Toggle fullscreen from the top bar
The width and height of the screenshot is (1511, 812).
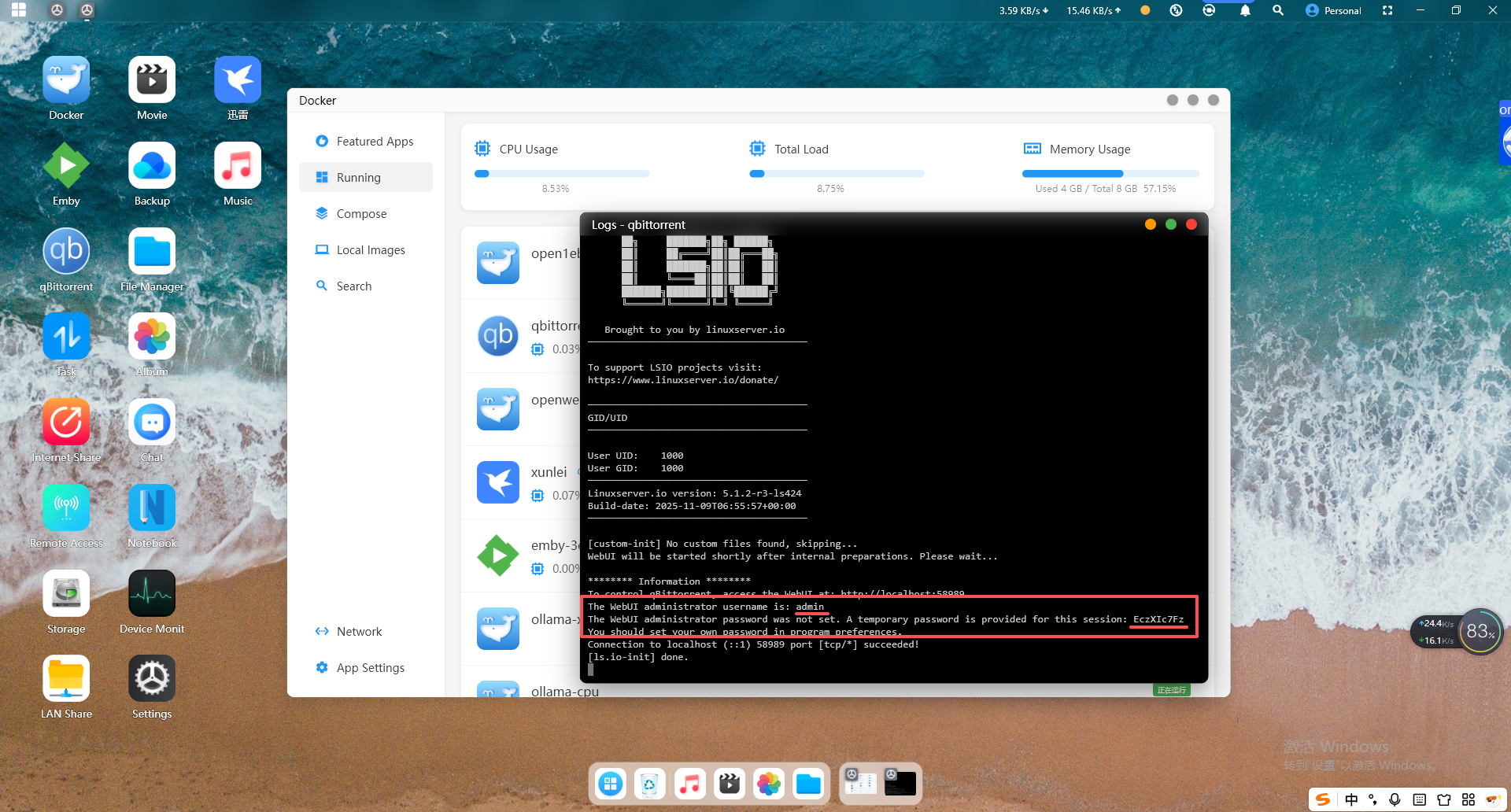[x=1387, y=10]
